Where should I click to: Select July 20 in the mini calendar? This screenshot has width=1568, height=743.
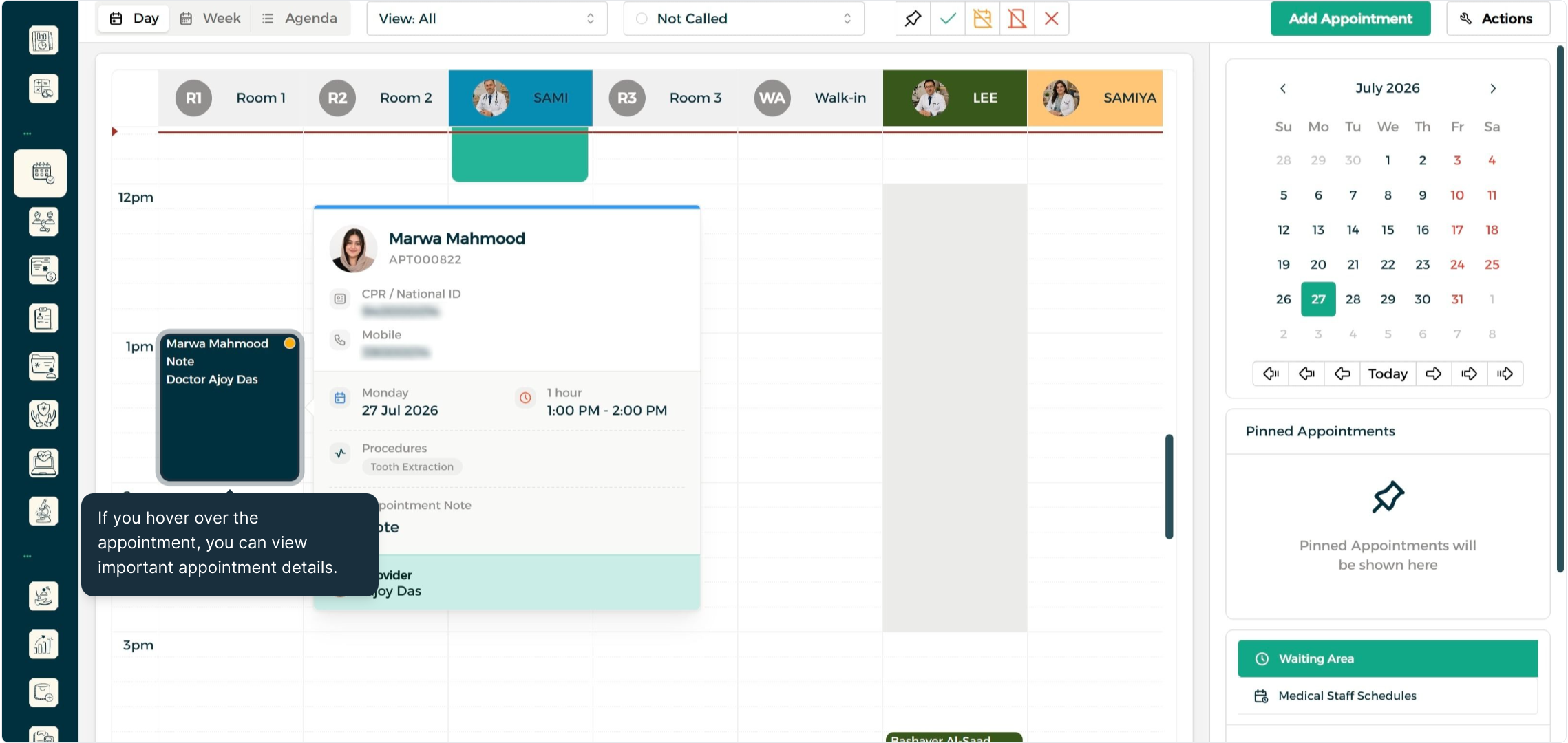tap(1318, 265)
